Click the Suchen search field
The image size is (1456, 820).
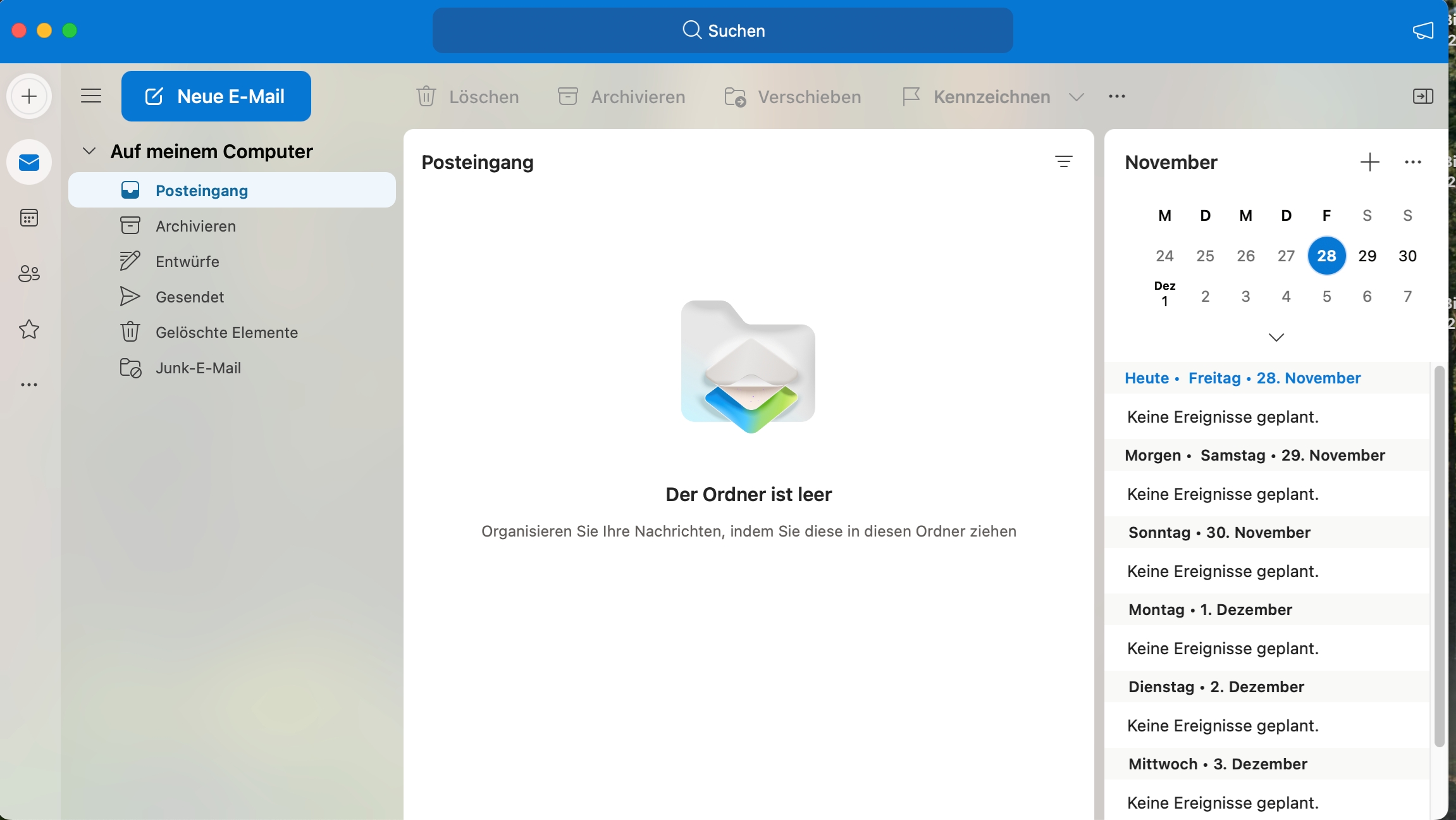723,30
